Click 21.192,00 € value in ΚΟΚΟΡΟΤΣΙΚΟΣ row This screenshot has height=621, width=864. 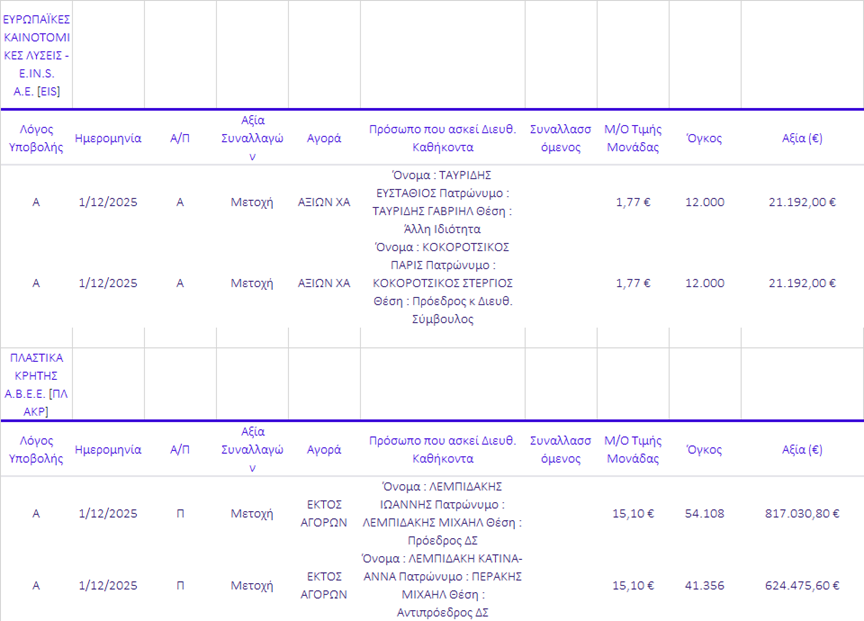pos(802,283)
